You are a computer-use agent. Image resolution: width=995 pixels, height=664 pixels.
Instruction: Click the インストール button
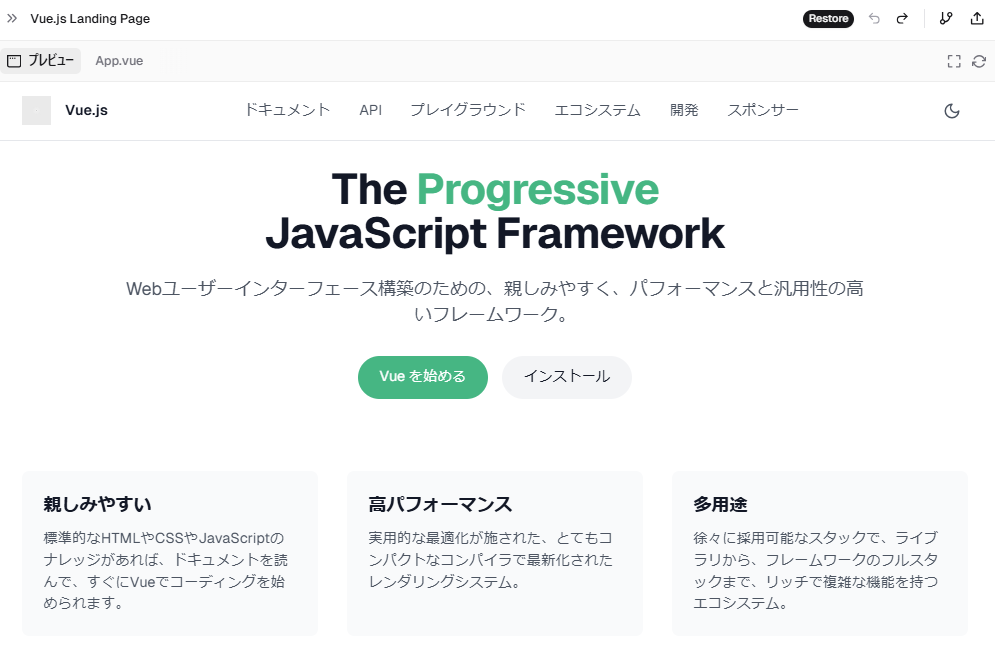click(567, 377)
